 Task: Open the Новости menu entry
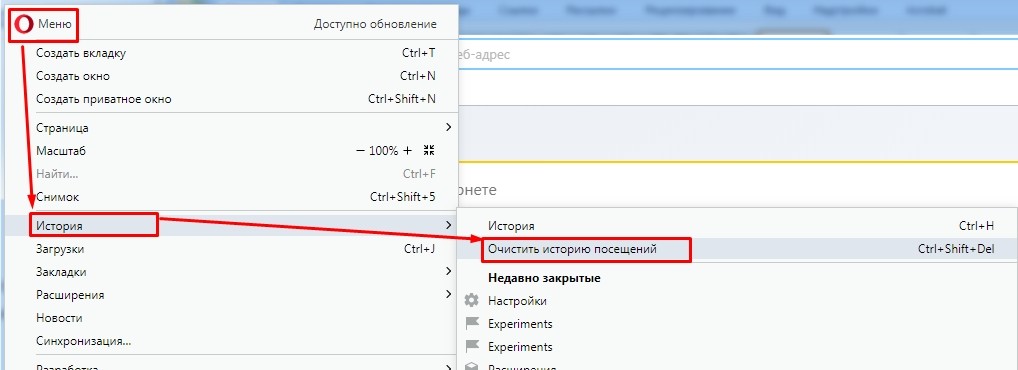232,318
